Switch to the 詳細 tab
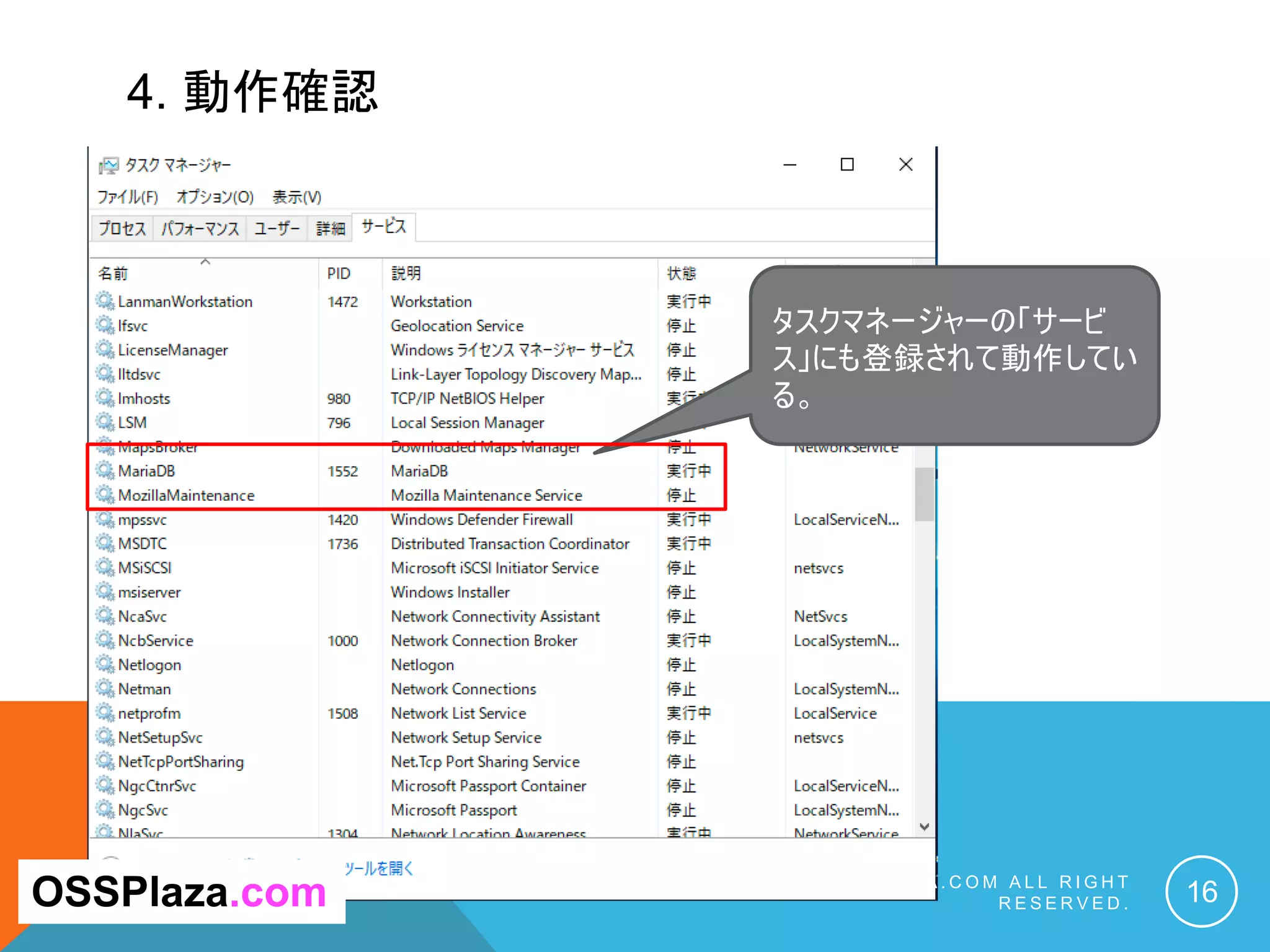1270x952 pixels. point(330,229)
